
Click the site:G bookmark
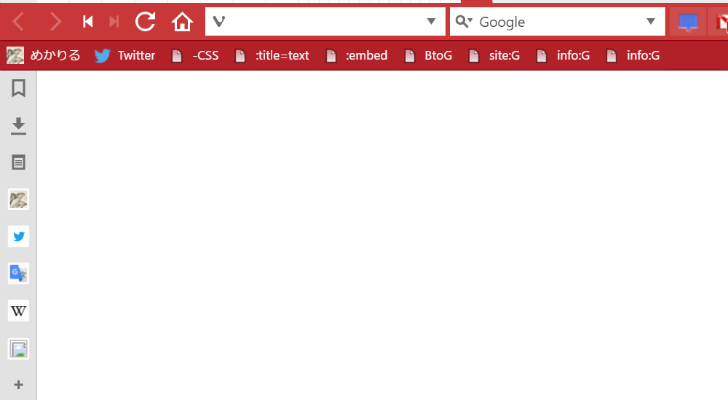point(494,56)
